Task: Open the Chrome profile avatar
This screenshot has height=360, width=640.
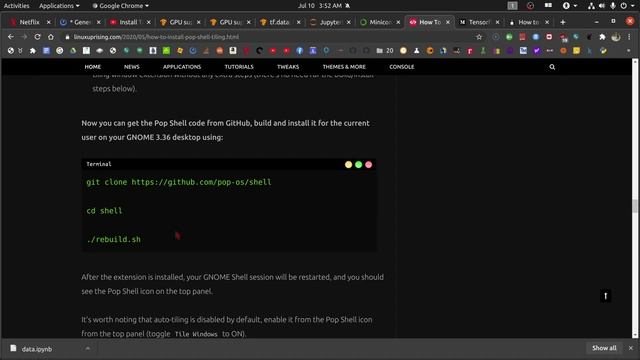Action: click(x=616, y=37)
